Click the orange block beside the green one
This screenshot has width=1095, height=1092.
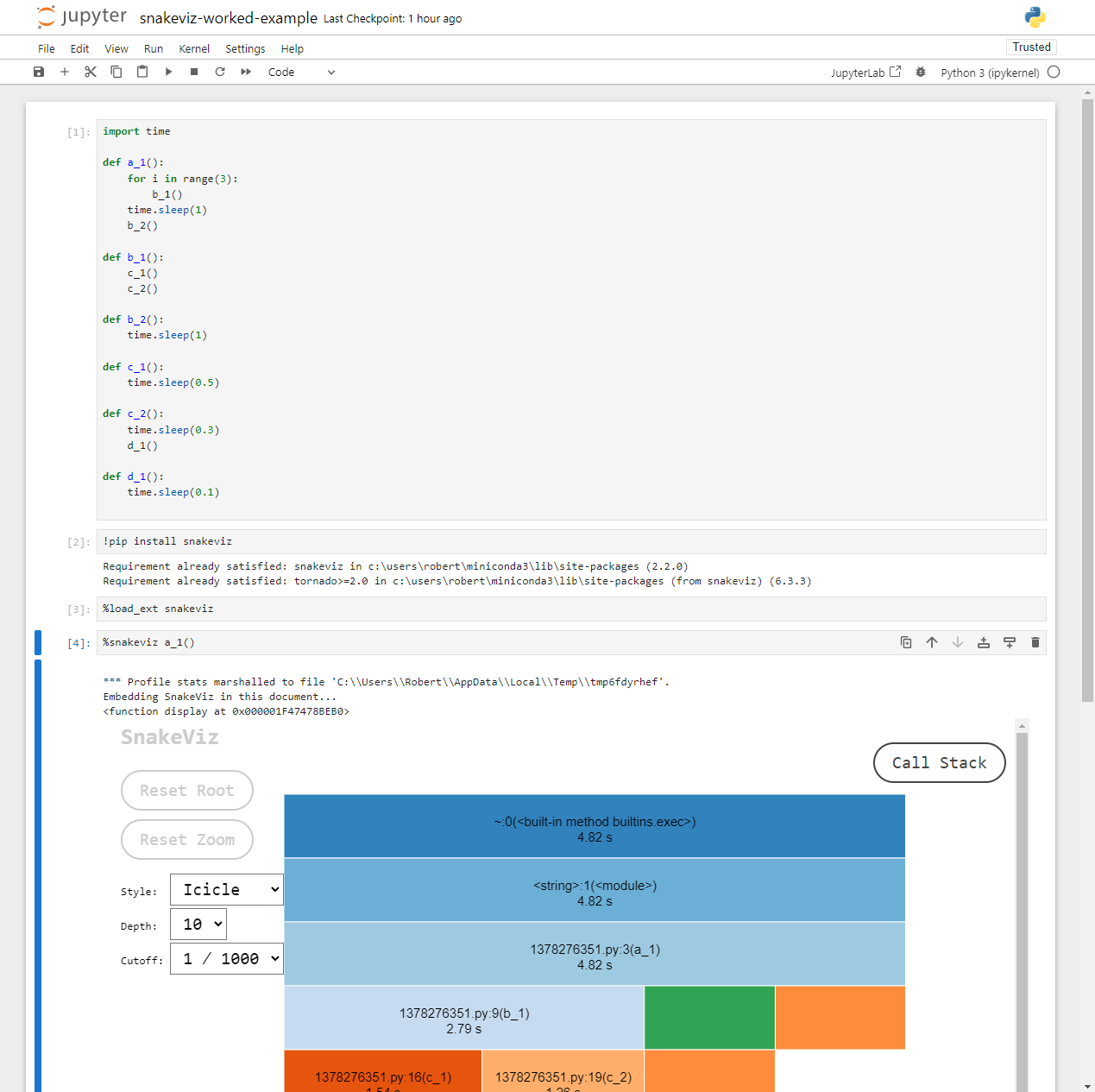pos(840,1018)
